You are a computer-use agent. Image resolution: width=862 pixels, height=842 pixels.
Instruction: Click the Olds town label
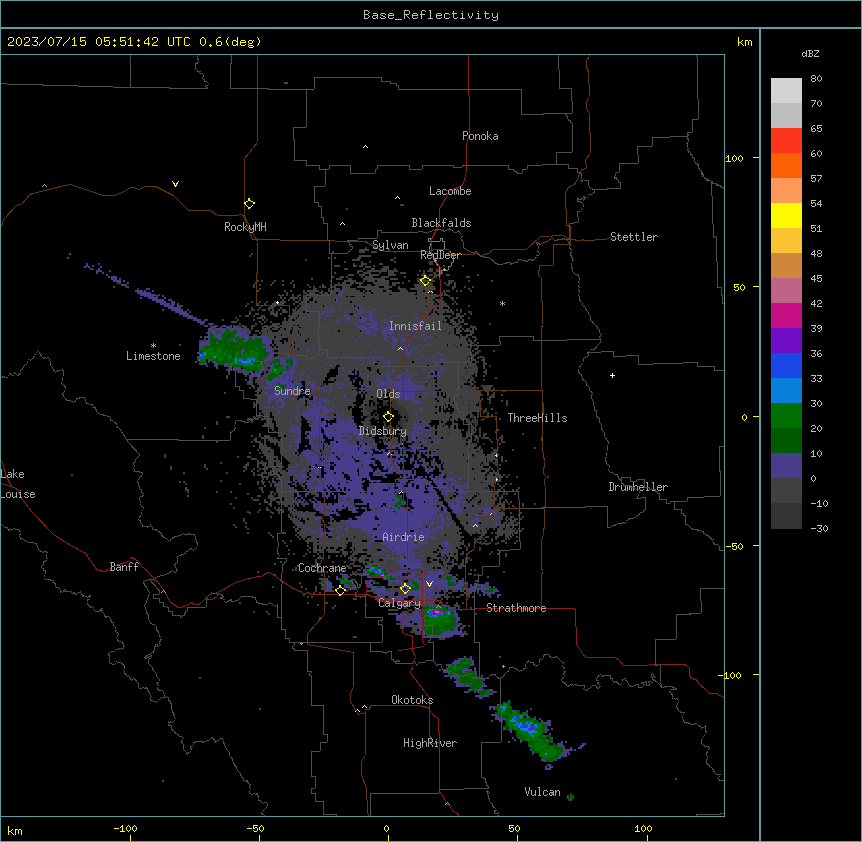tap(388, 394)
